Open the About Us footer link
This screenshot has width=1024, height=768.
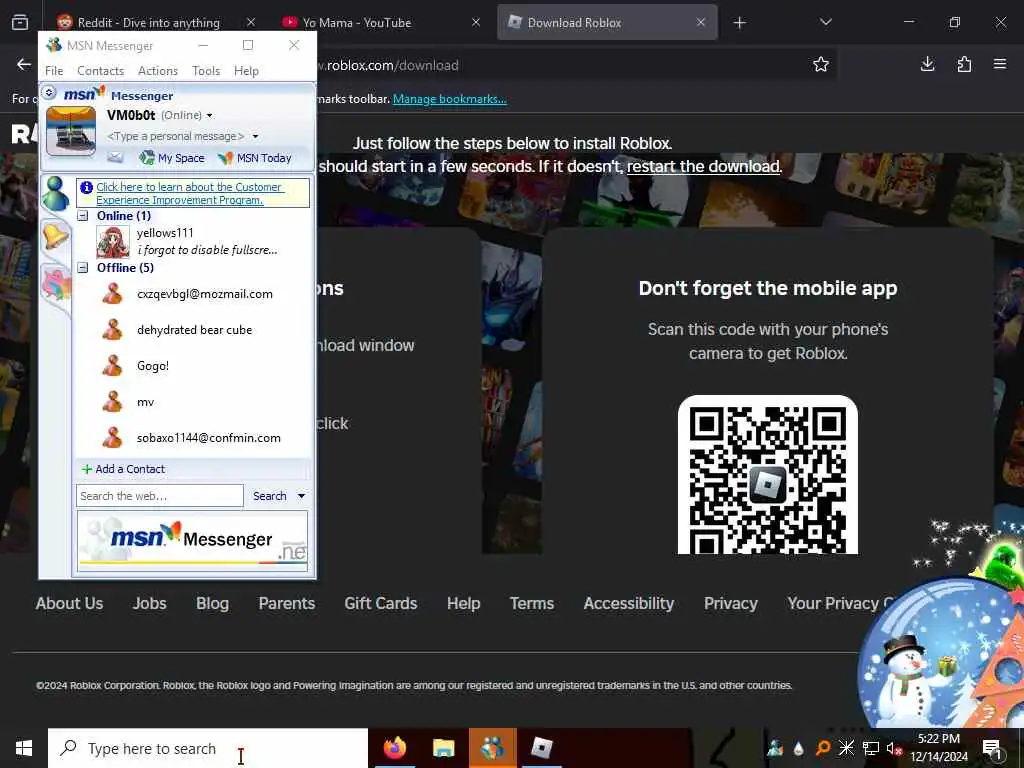tap(69, 603)
